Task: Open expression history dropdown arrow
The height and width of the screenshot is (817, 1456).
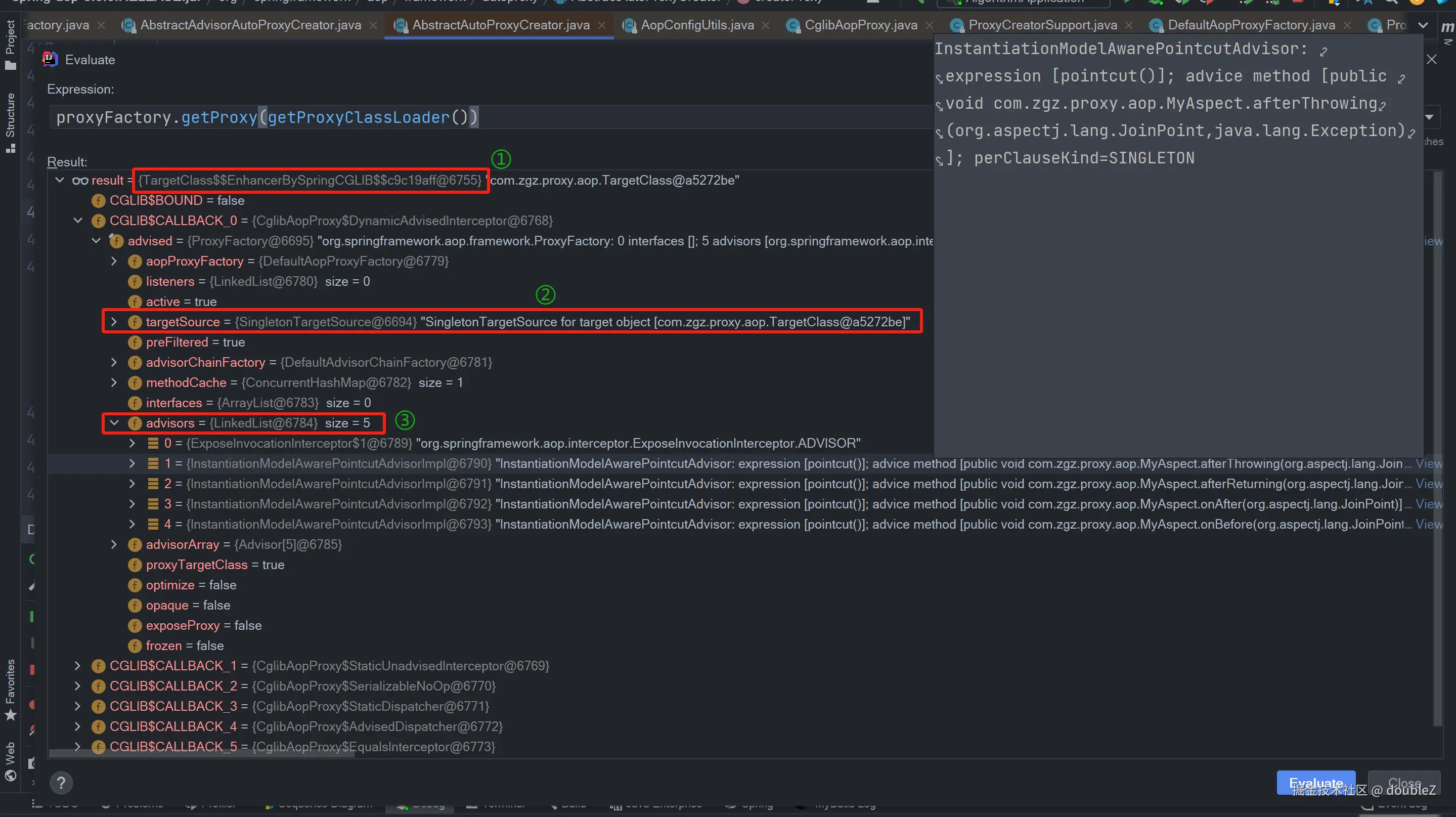Action: [x=1429, y=117]
